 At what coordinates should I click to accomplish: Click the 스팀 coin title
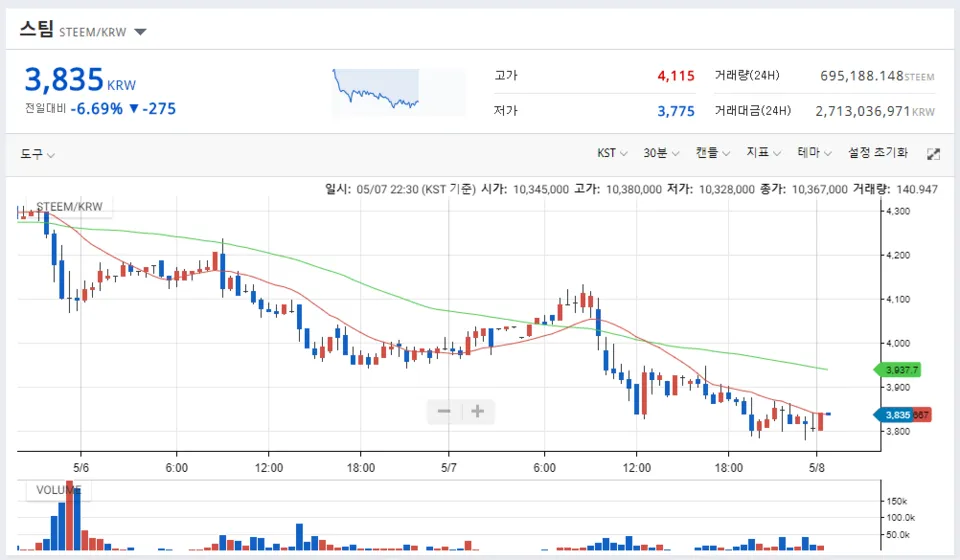click(x=37, y=29)
